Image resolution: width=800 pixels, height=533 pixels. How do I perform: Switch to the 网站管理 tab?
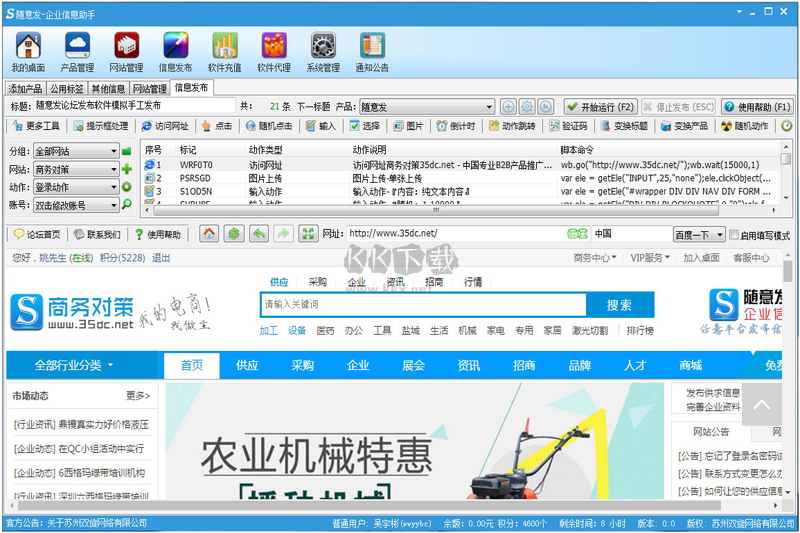150,88
